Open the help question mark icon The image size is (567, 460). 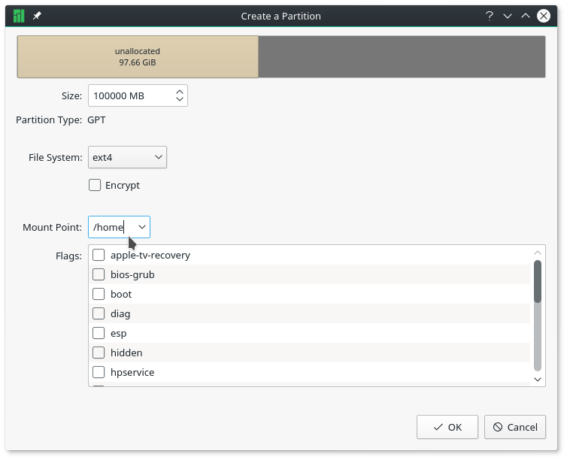coord(489,16)
